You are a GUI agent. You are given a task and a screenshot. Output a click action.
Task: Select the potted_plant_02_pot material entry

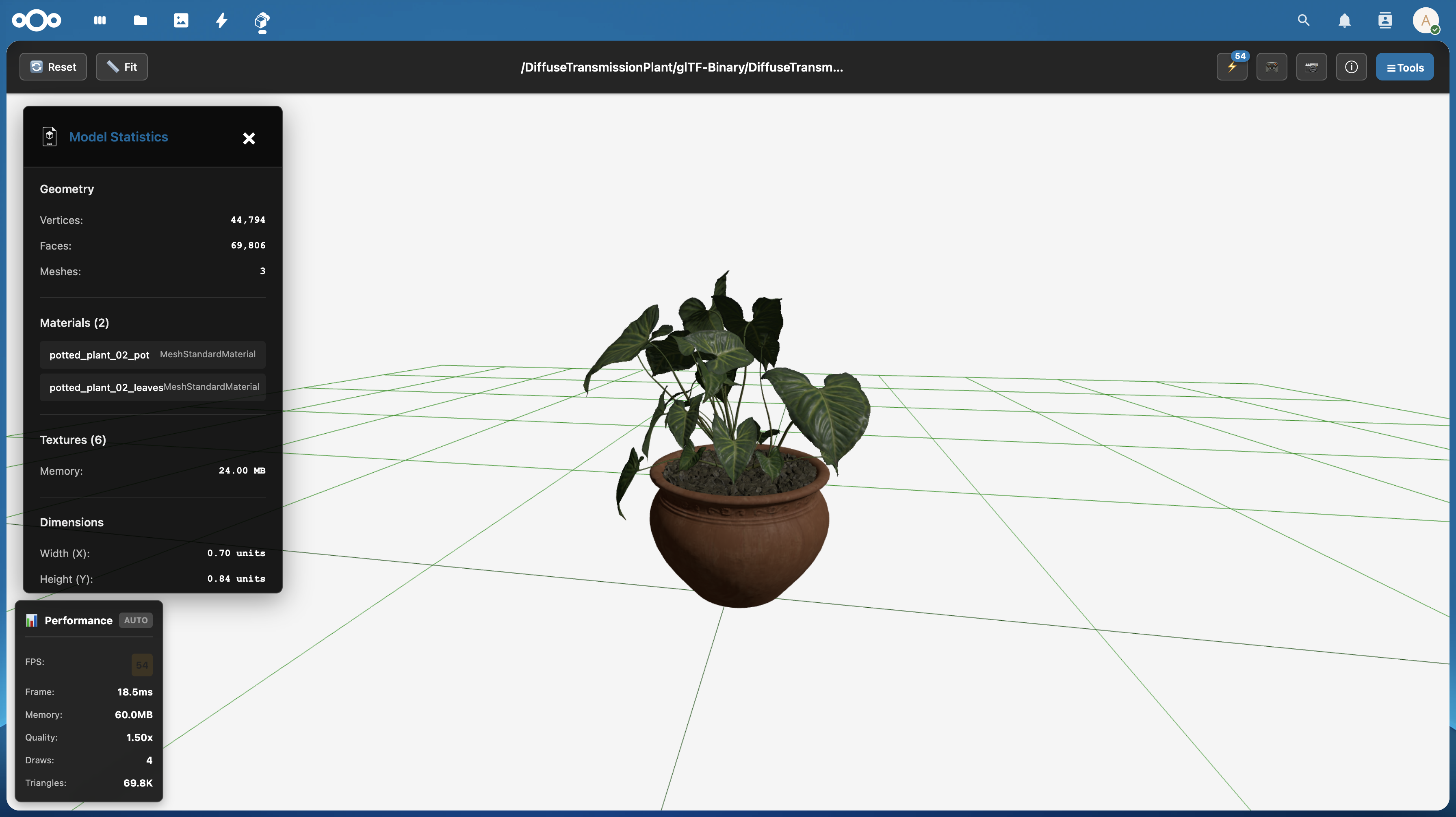[x=153, y=354]
